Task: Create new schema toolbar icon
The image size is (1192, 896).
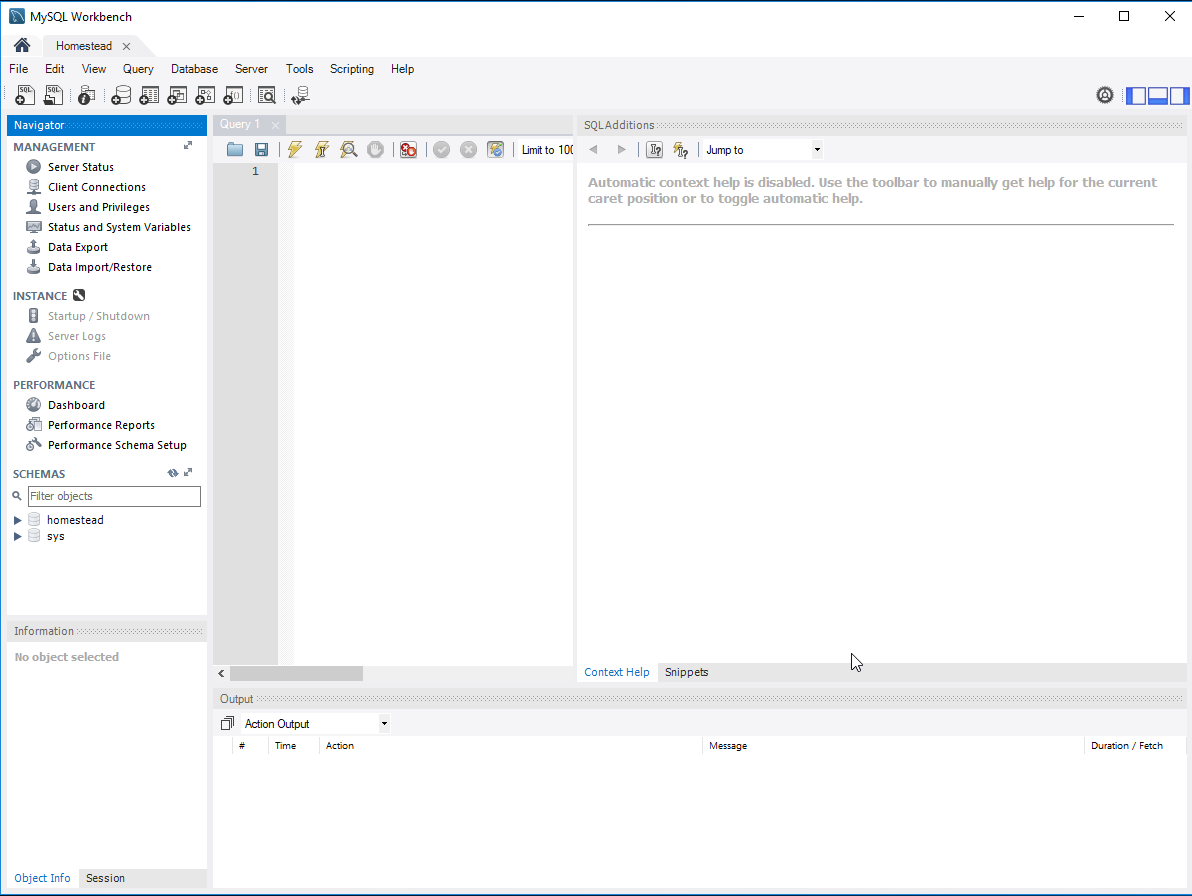Action: click(x=121, y=95)
